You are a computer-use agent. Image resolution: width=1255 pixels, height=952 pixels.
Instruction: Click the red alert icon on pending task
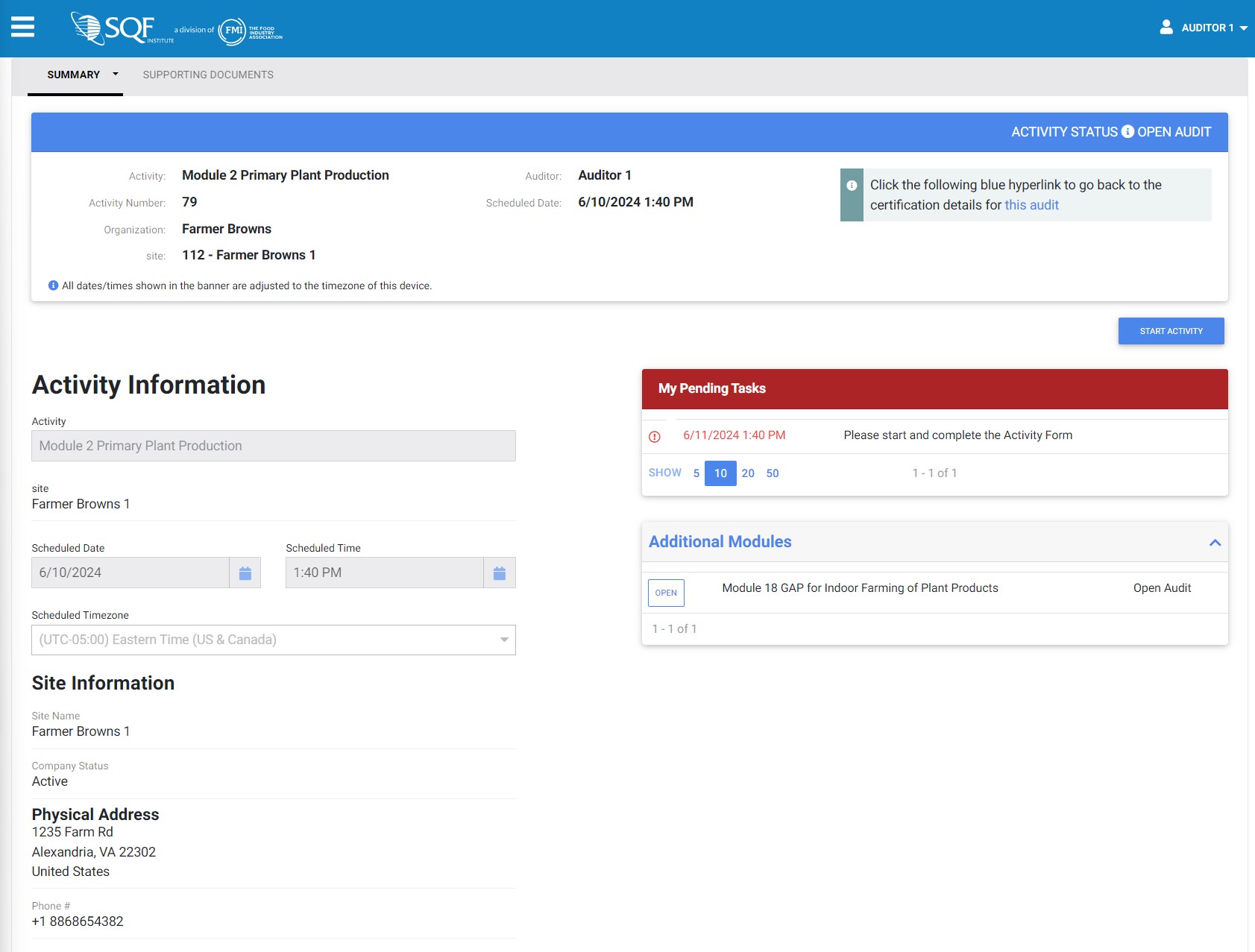(655, 437)
